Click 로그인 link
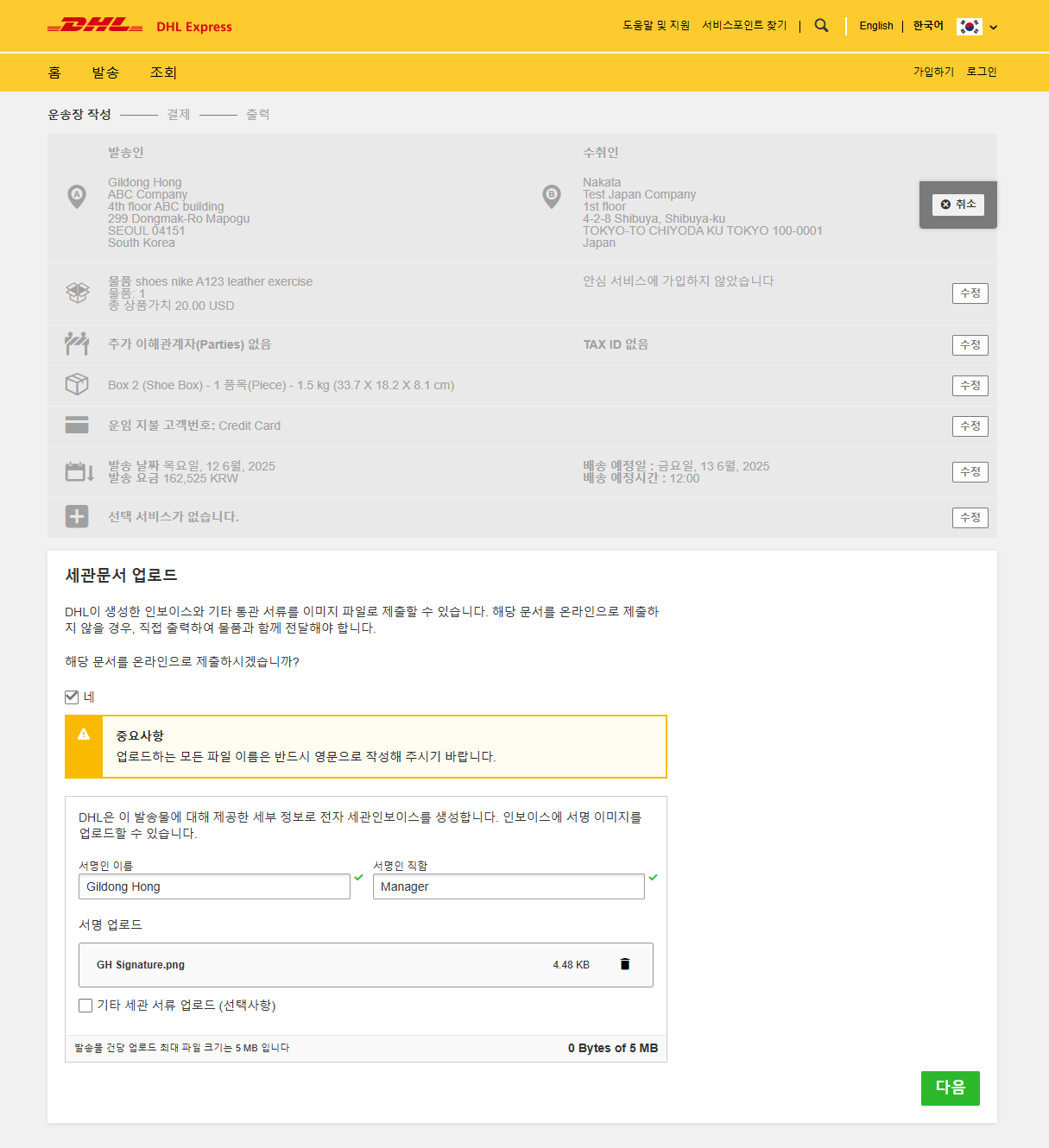Image resolution: width=1049 pixels, height=1148 pixels. coord(982,72)
